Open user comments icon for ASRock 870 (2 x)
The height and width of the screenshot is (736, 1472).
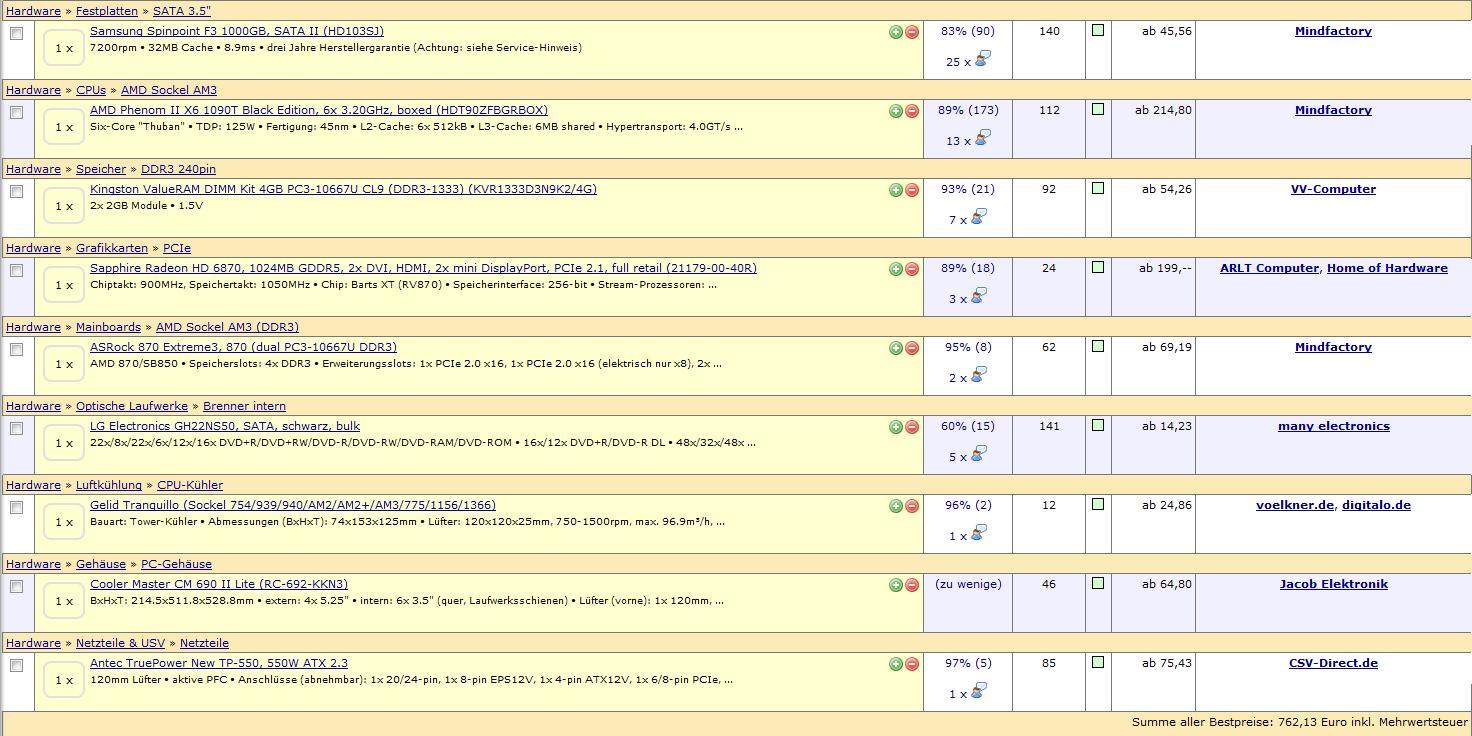click(979, 375)
